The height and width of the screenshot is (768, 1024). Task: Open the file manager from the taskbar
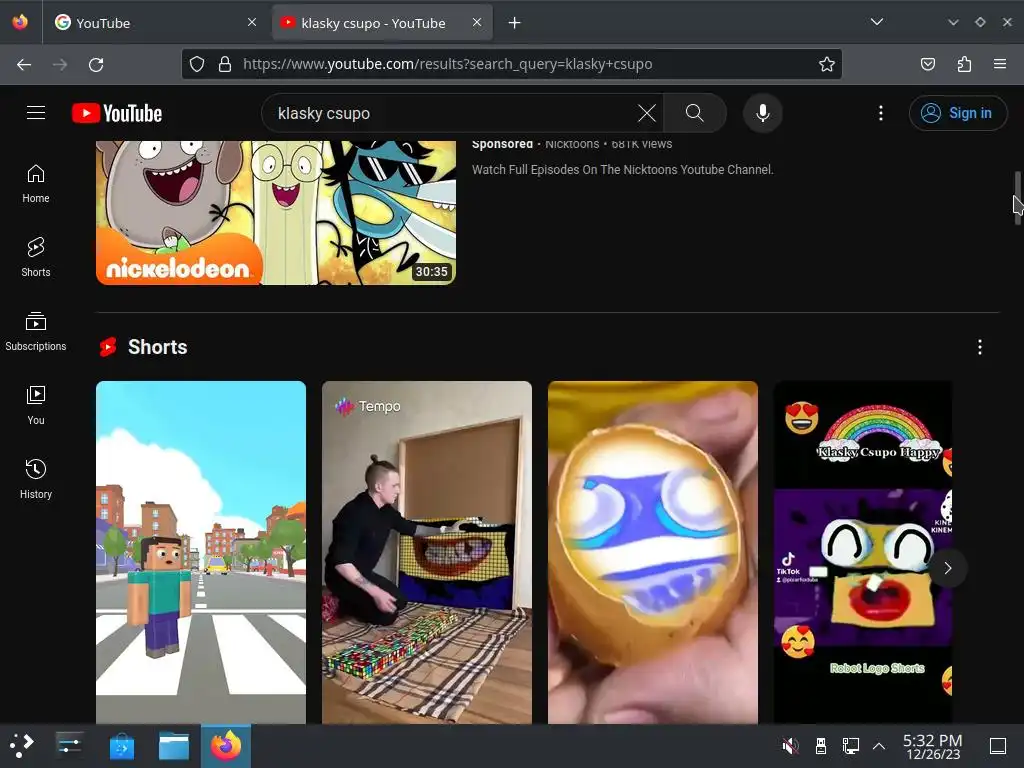pos(174,746)
